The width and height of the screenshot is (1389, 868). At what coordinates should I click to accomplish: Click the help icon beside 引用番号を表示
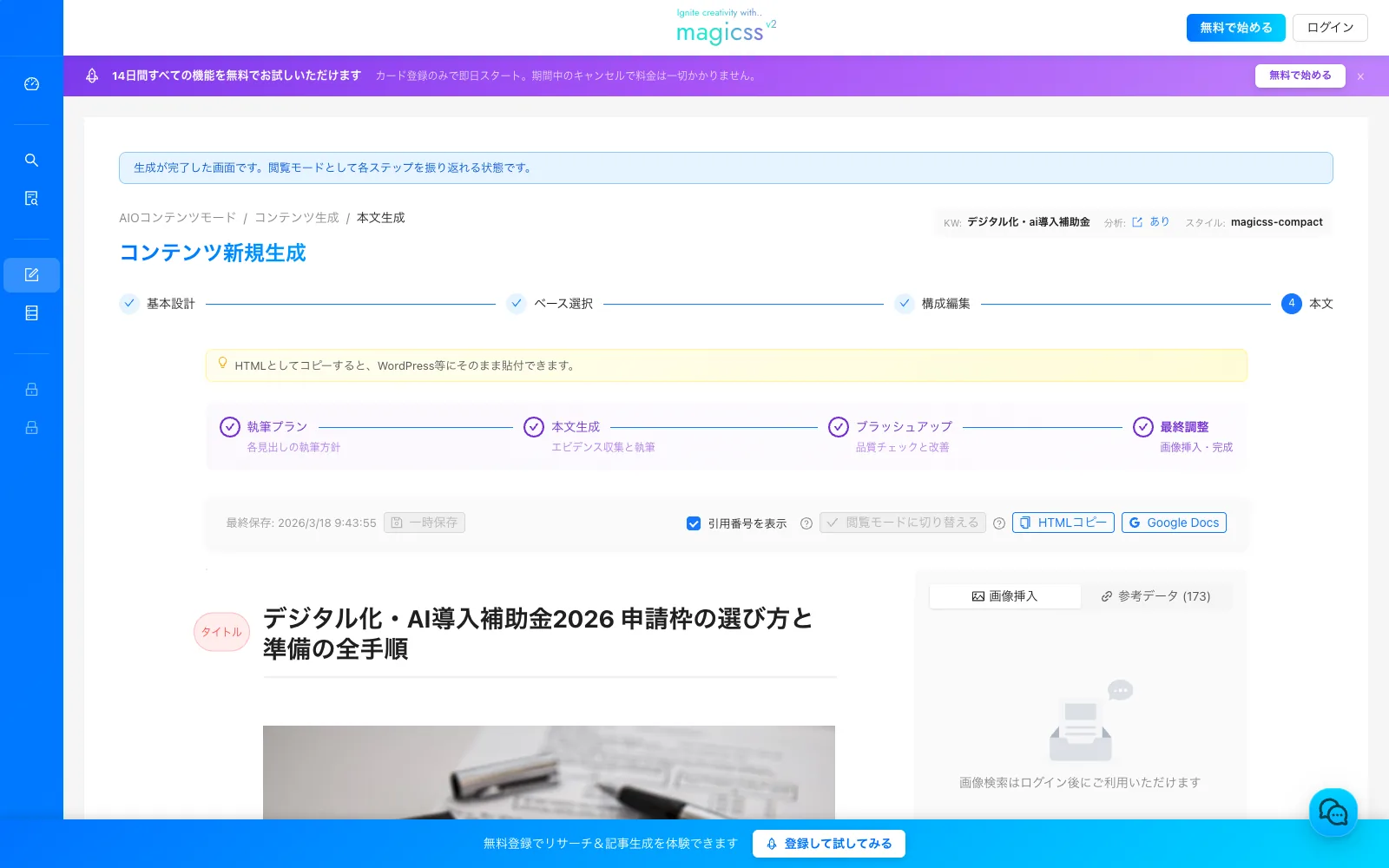click(806, 523)
